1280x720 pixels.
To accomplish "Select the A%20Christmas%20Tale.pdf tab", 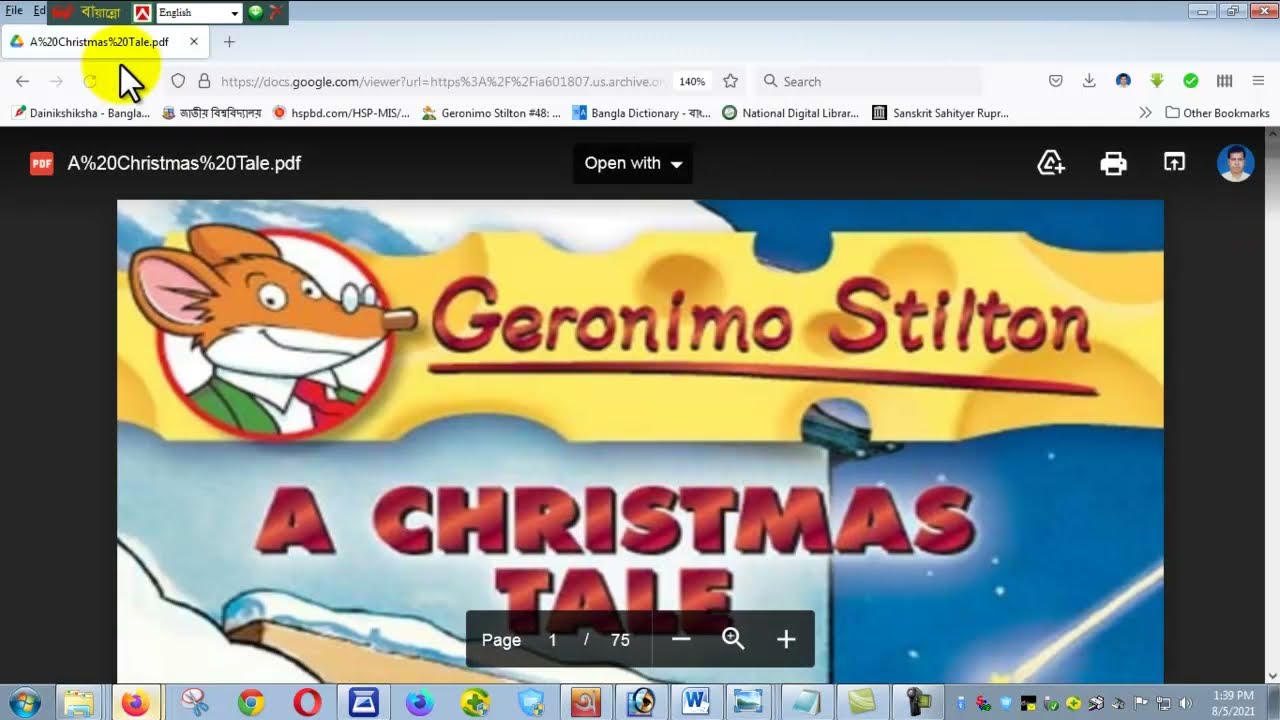I will (x=105, y=42).
